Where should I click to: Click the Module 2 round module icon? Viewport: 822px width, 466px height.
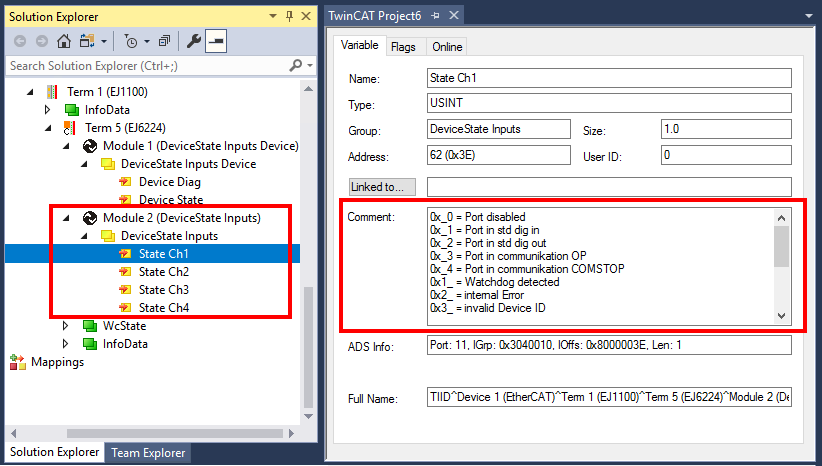(90, 218)
